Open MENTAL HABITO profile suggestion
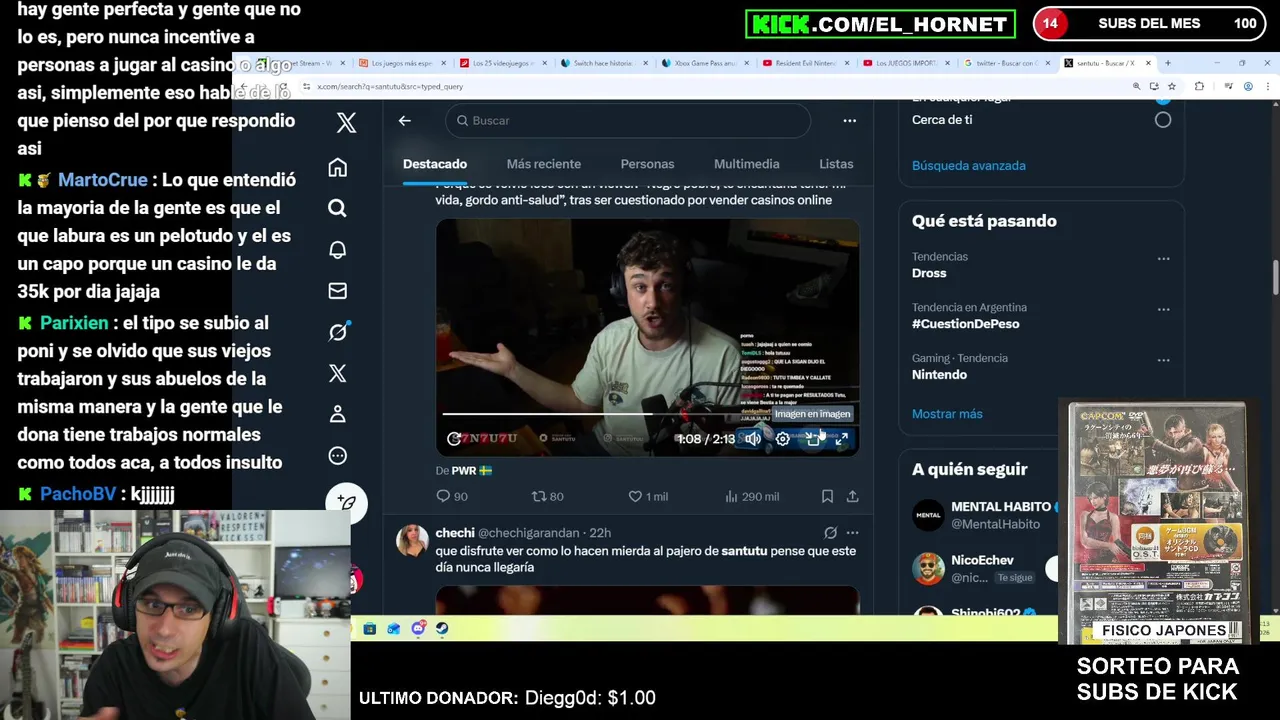This screenshot has height=720, width=1280. coord(1001,507)
